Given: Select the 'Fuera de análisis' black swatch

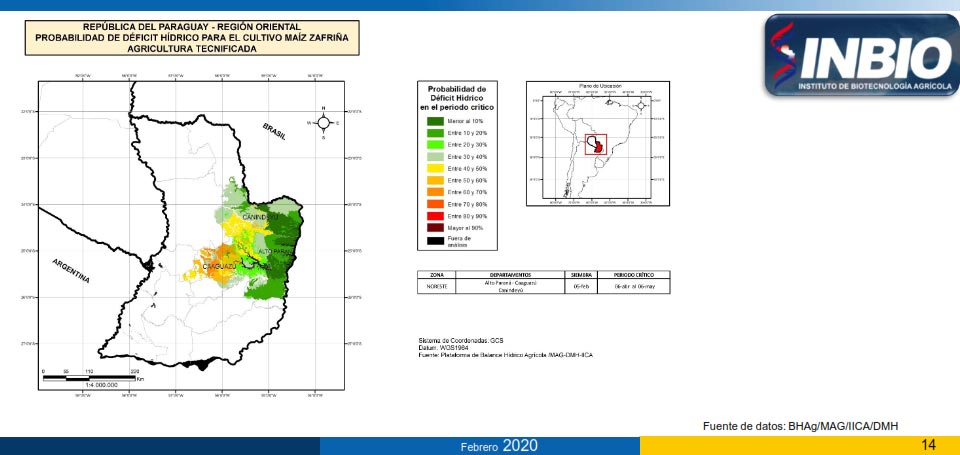Looking at the screenshot, I should (436, 240).
